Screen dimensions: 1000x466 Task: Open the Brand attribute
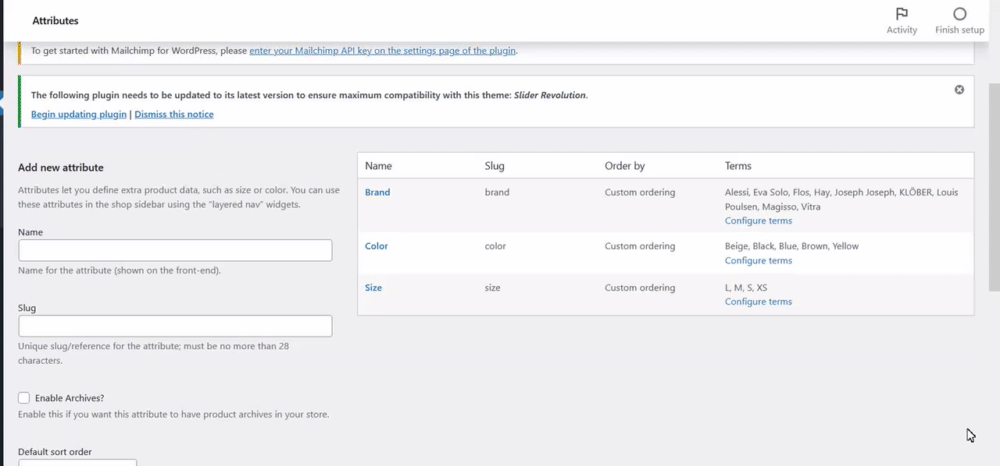[377, 192]
